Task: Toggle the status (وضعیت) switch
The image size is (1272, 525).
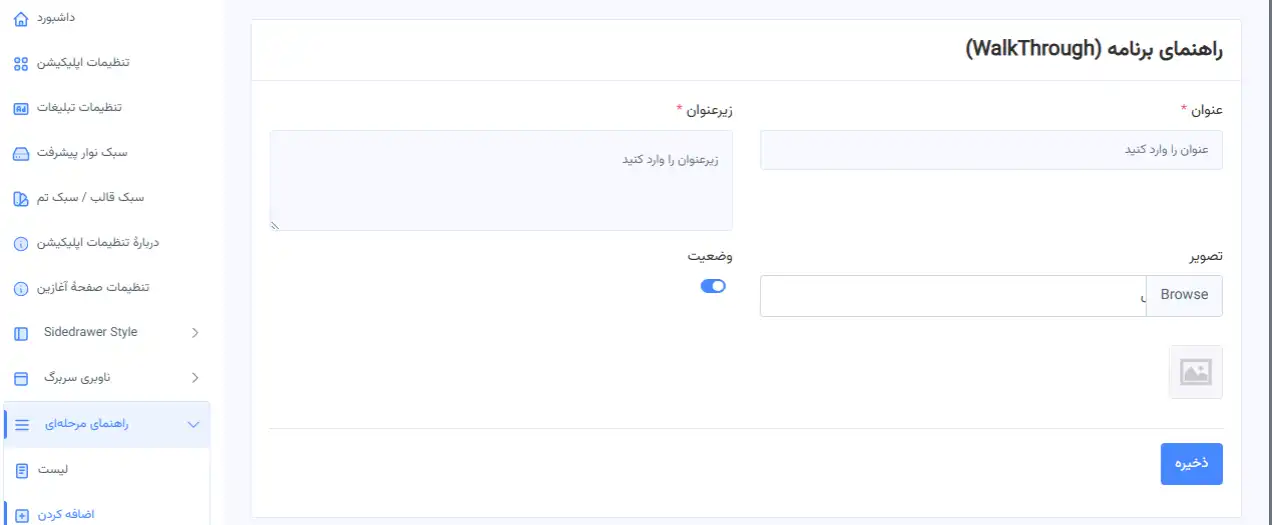Action: click(x=713, y=286)
